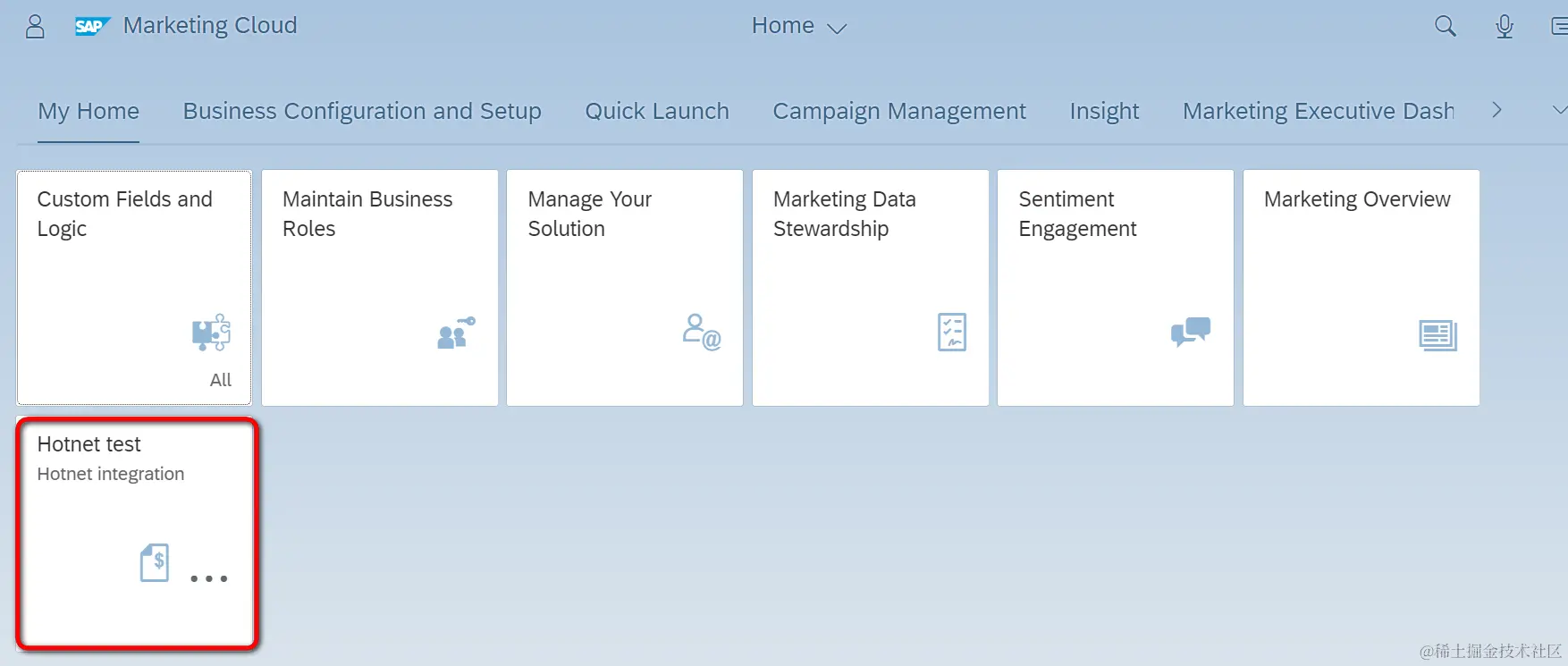
Task: Open the search magnifier icon
Action: tap(1445, 26)
